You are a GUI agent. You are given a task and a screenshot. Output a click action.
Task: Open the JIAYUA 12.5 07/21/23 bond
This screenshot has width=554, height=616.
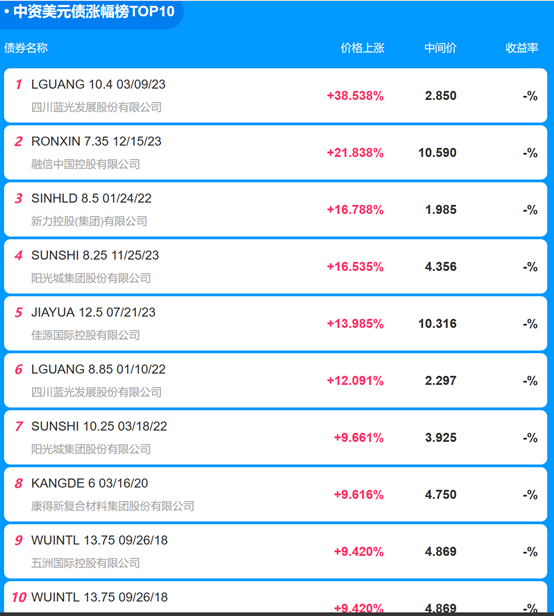point(275,323)
